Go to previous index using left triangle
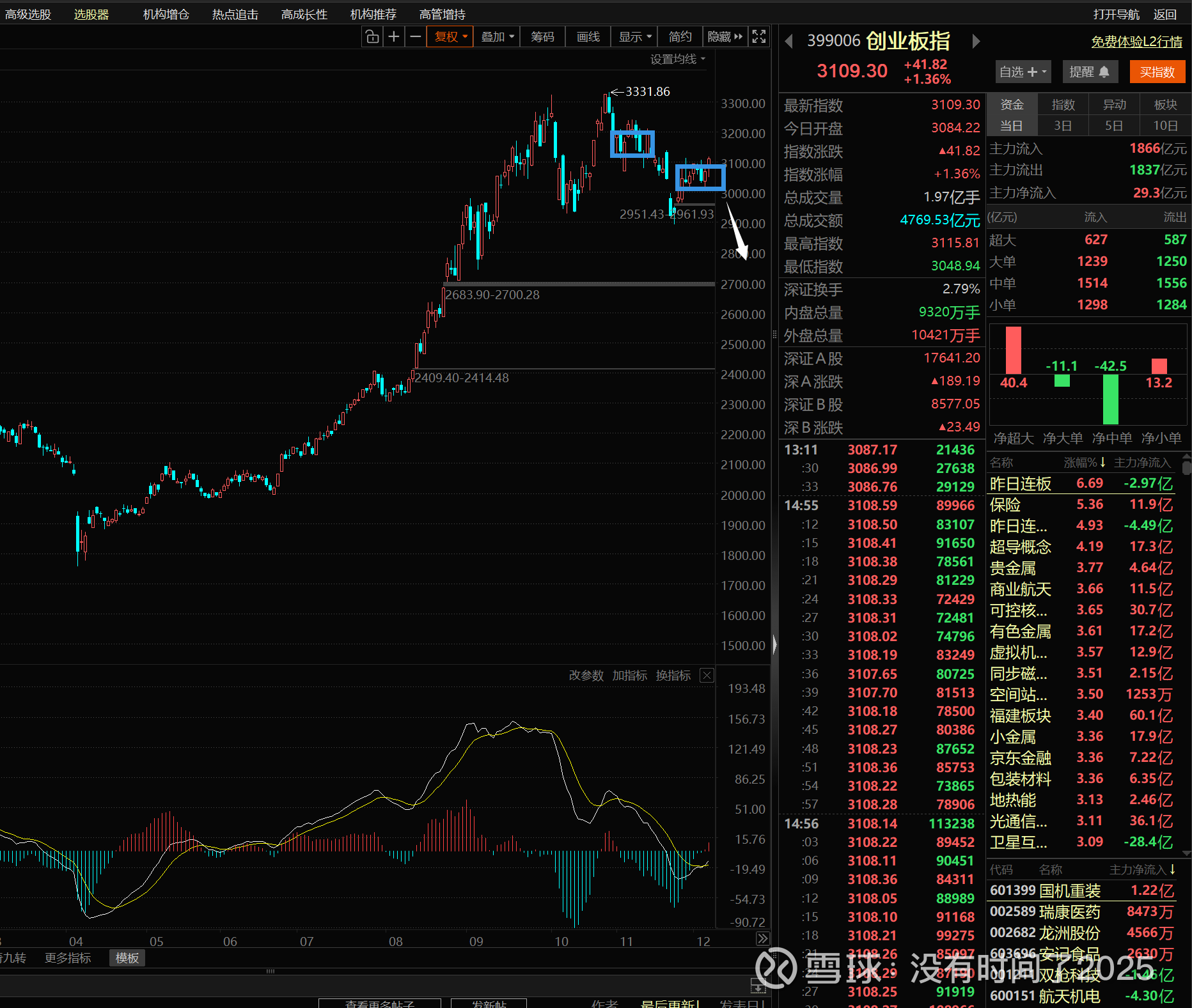This screenshot has height=1008, width=1192. (x=789, y=42)
